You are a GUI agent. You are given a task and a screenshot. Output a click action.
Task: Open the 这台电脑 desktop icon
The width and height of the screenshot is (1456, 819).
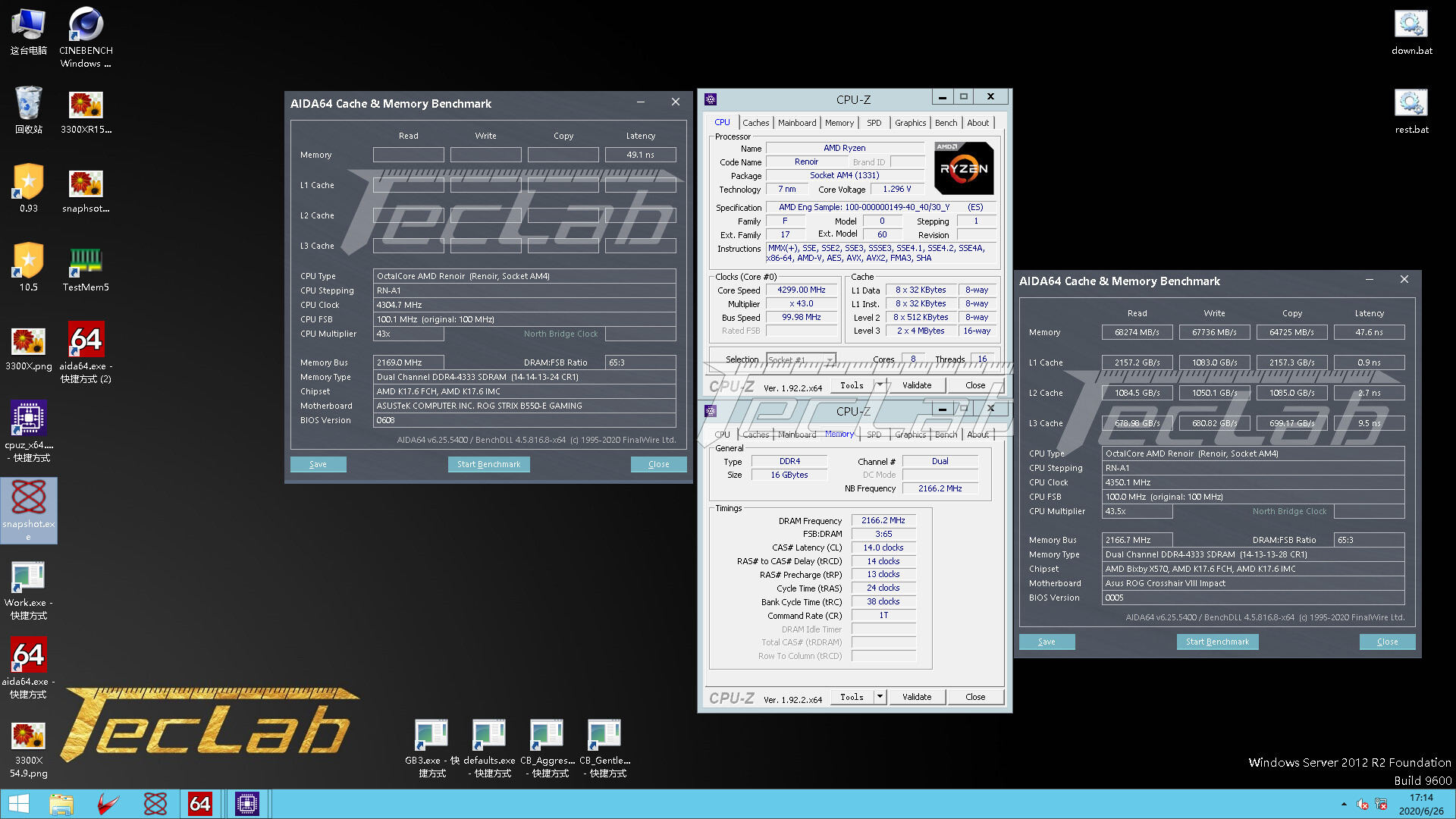(28, 32)
